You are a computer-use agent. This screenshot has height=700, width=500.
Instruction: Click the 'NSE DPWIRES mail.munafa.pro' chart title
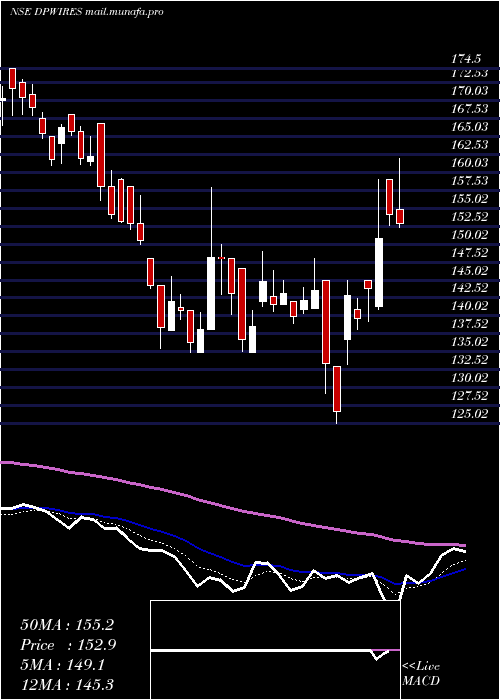click(x=86, y=12)
